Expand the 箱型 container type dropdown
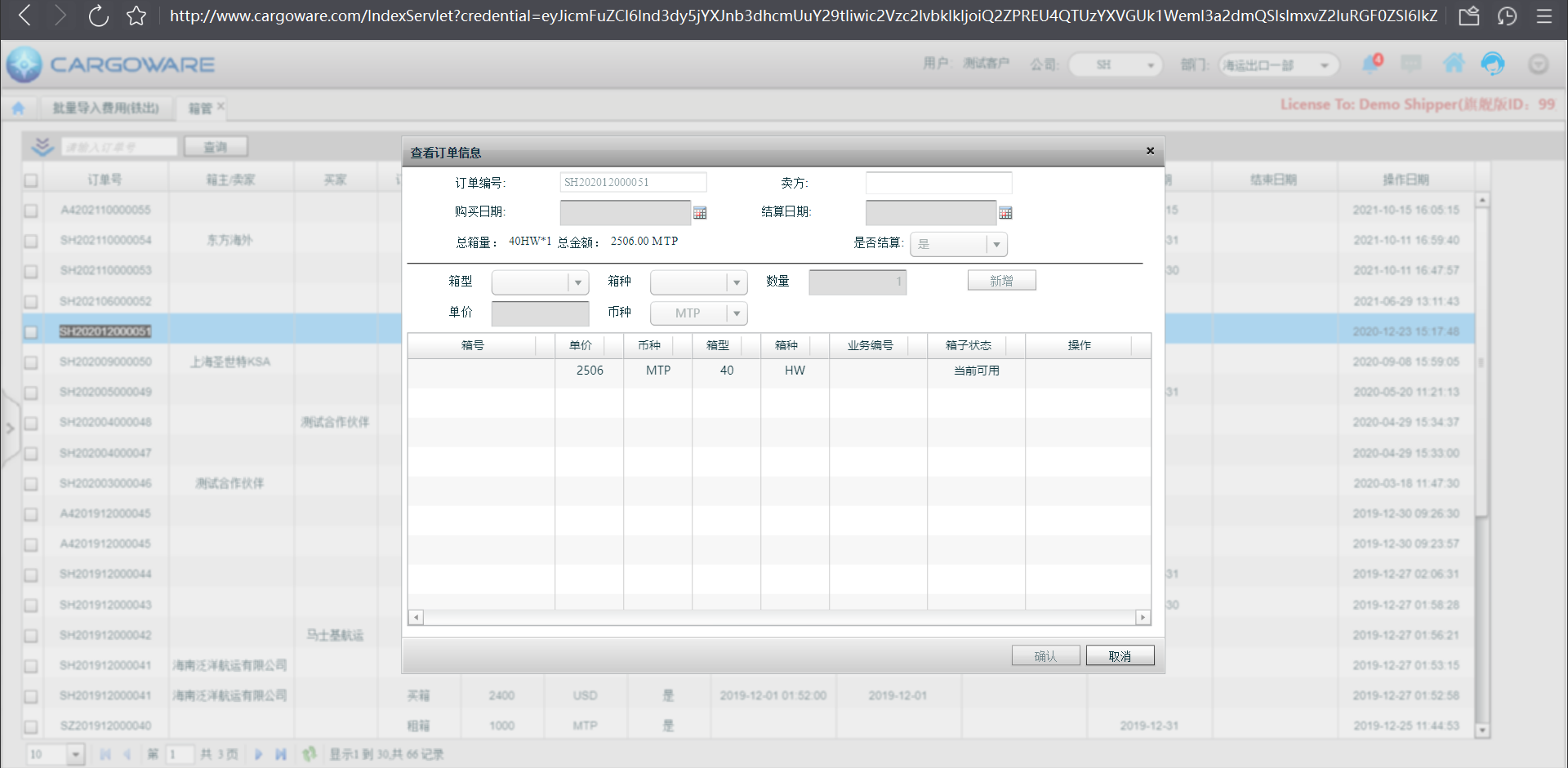 point(578,282)
